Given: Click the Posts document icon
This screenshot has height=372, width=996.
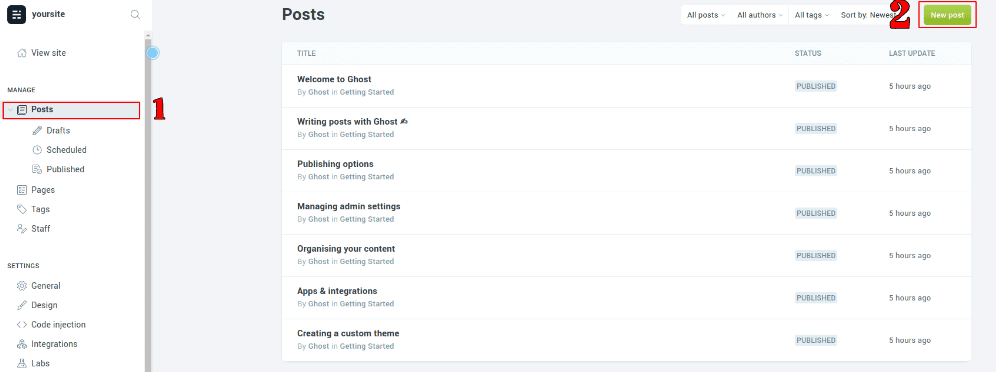Looking at the screenshot, I should (x=22, y=110).
